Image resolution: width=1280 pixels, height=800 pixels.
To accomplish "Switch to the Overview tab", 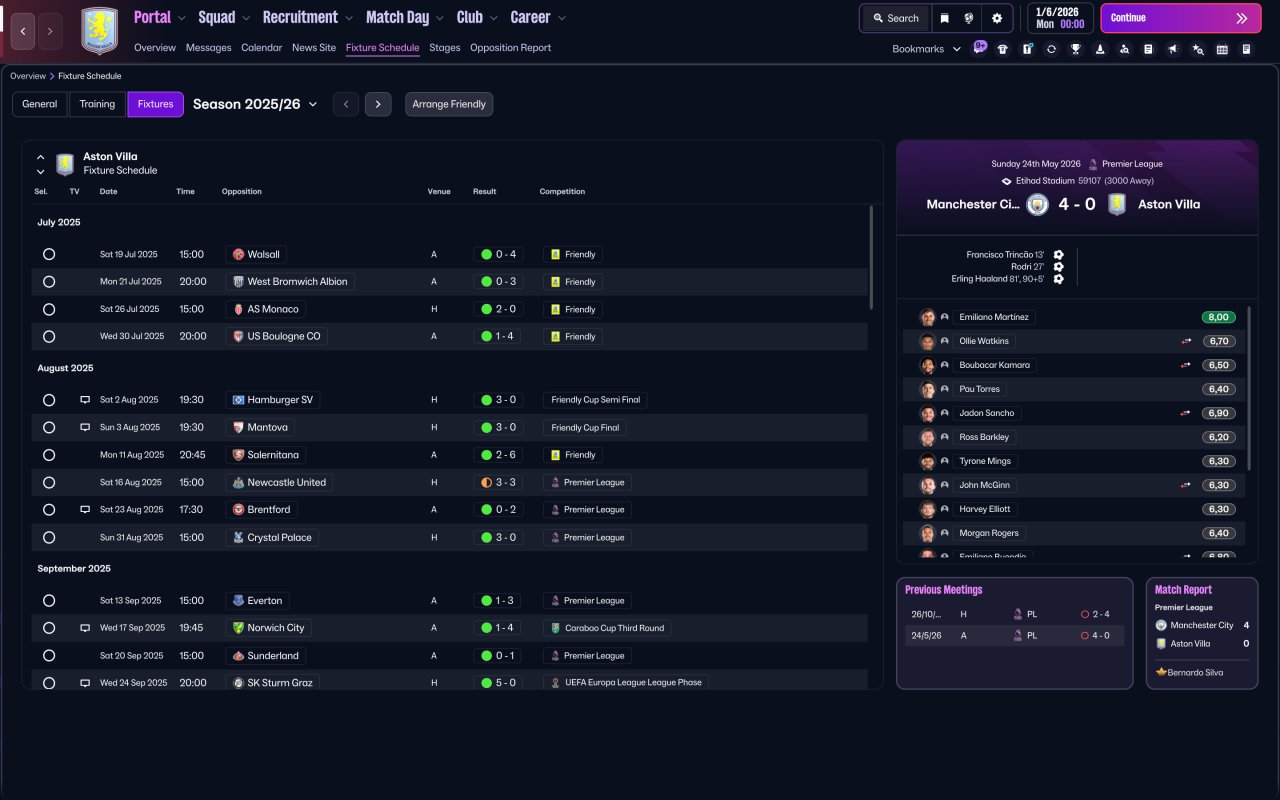I will [x=155, y=48].
